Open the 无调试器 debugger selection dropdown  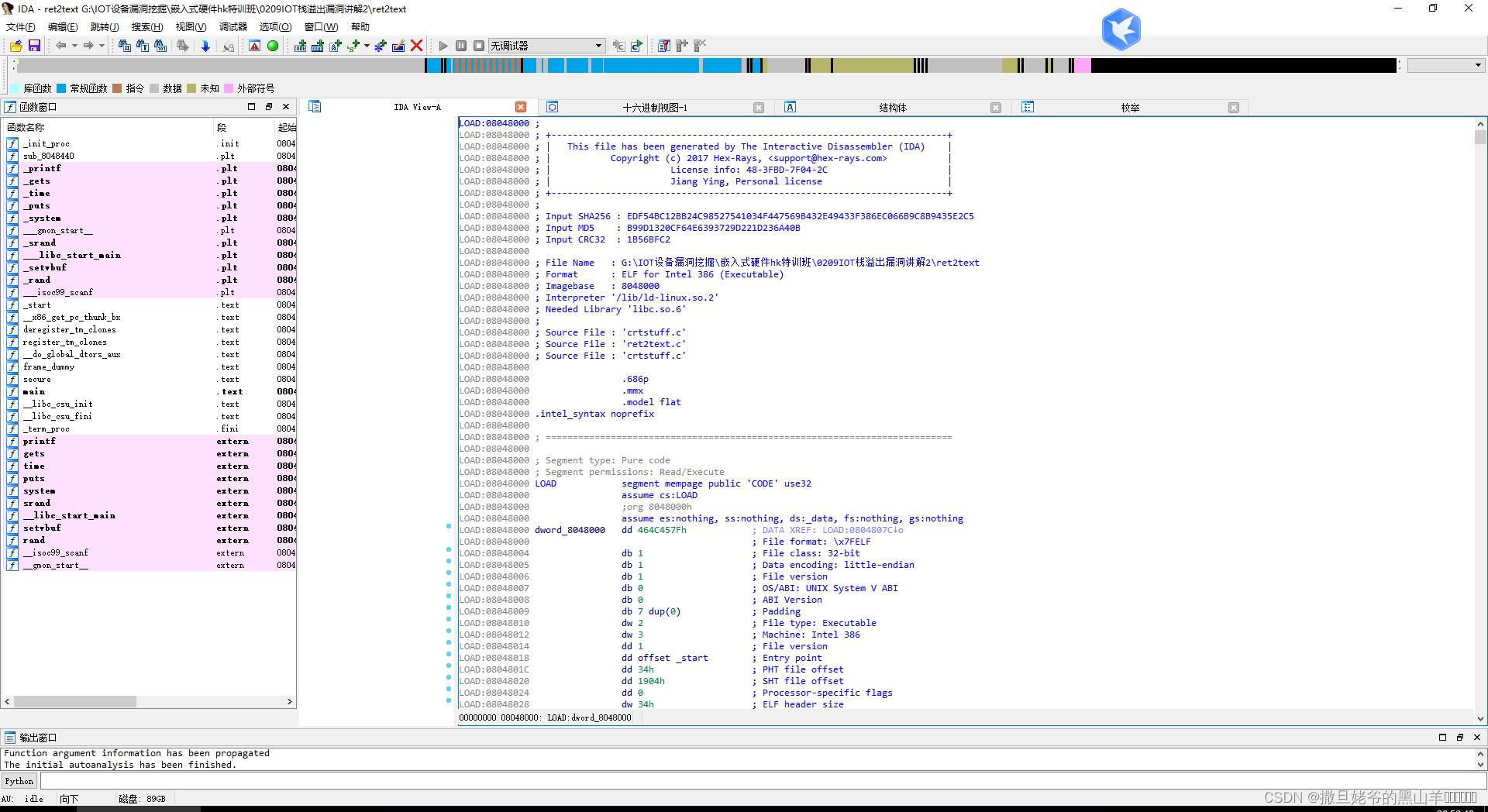[547, 46]
